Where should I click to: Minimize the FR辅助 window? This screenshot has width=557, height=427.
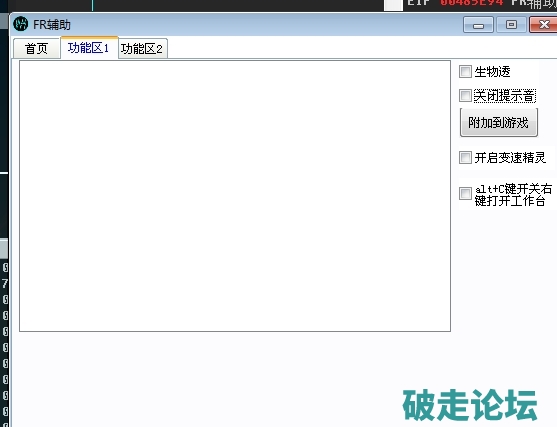[478, 25]
